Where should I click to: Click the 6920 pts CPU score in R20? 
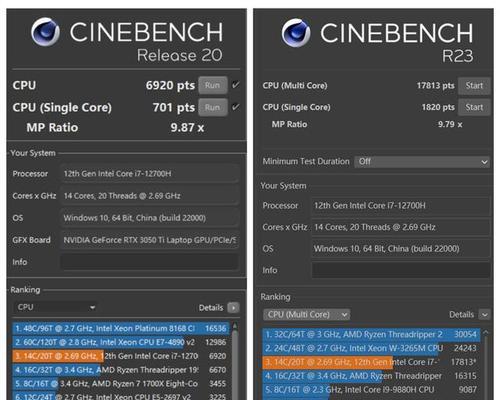tap(170, 85)
